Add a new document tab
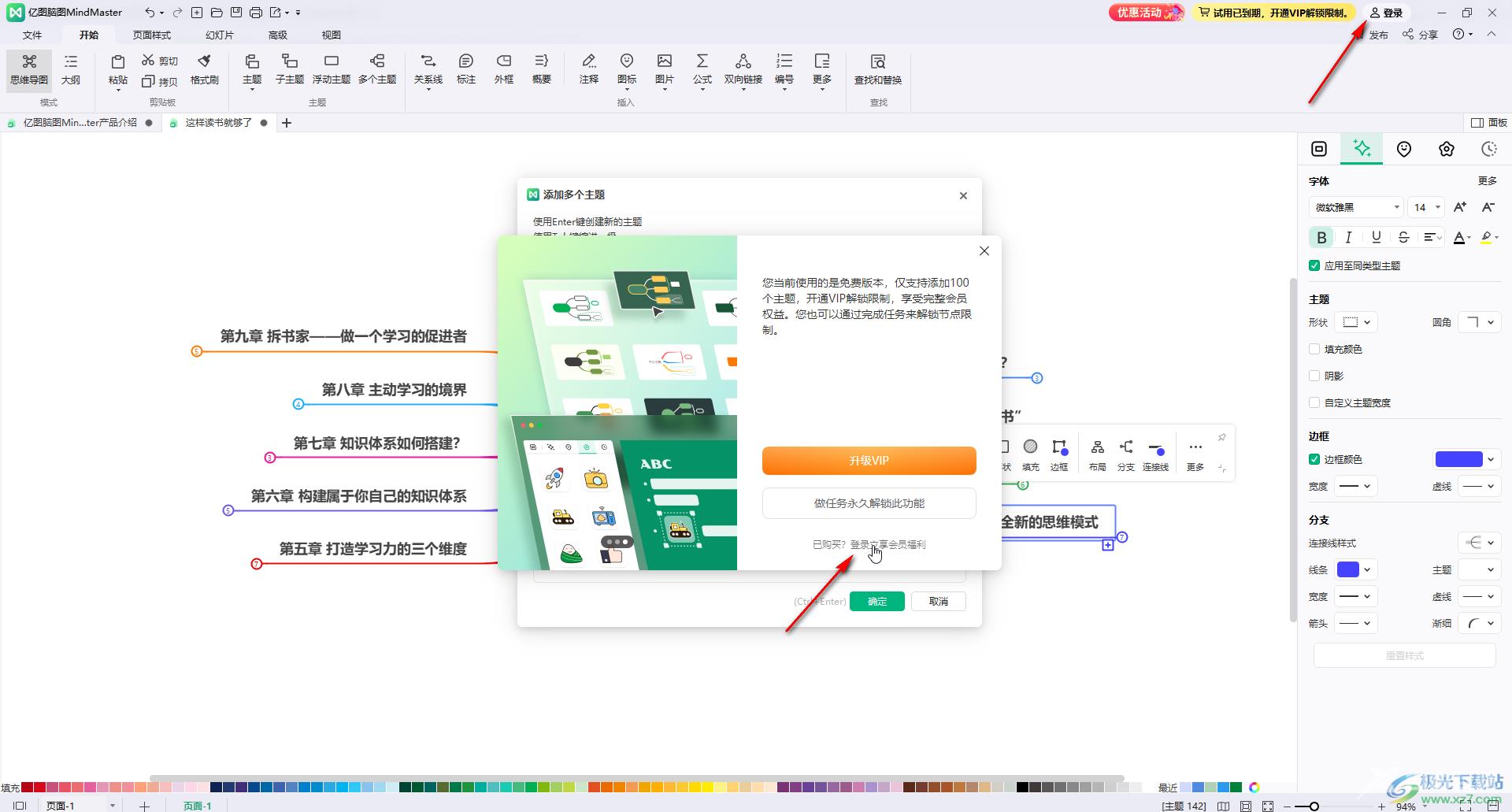1512x812 pixels. 287,123
